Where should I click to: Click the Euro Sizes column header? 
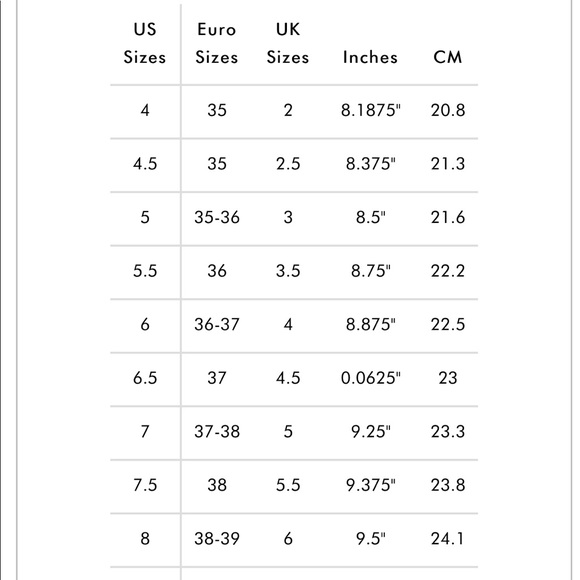[217, 43]
